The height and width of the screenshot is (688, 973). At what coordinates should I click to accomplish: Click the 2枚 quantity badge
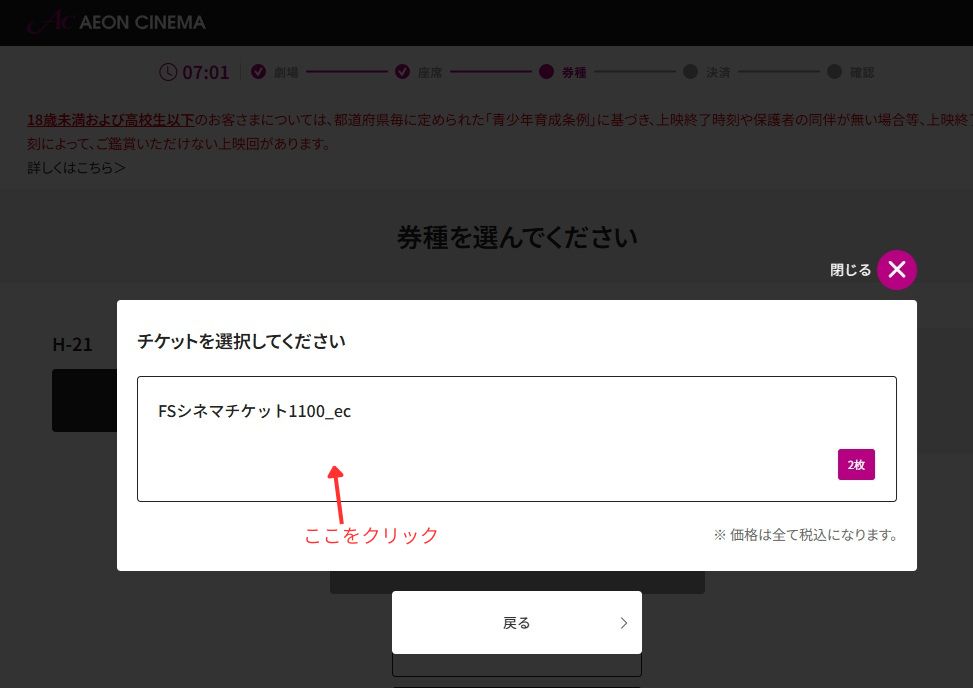point(856,465)
